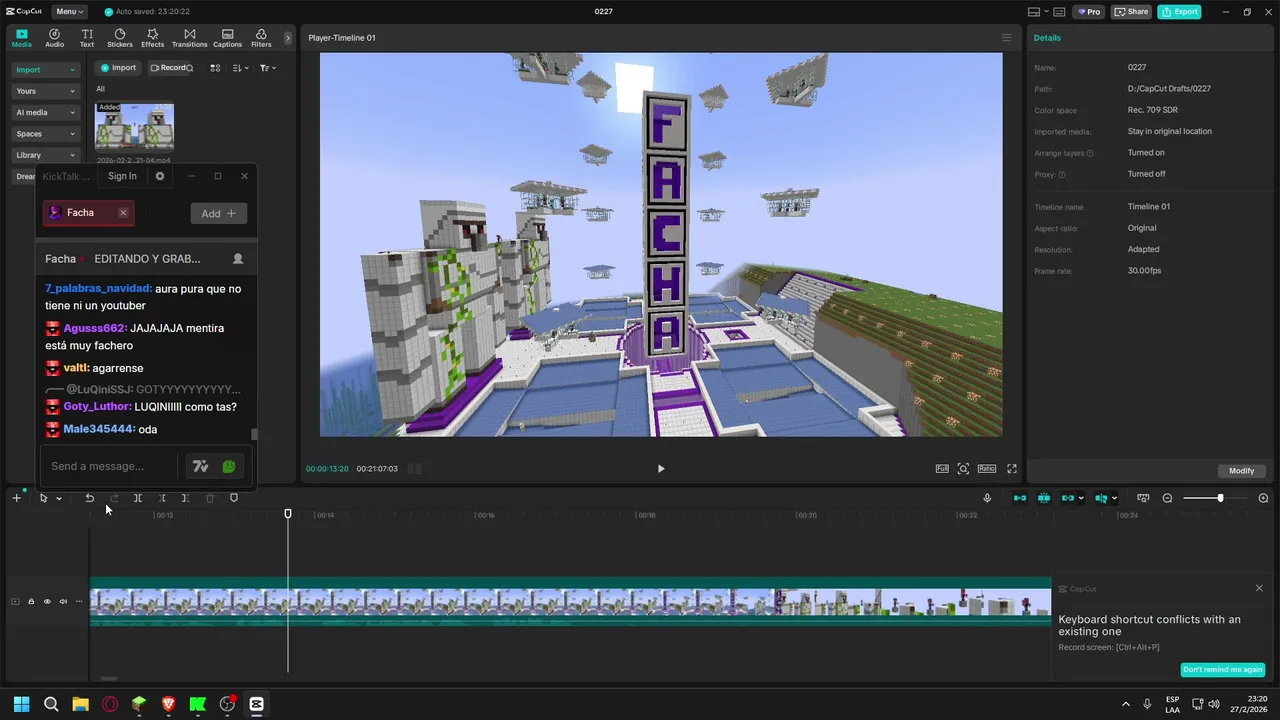Click Sign In in KickTalk window
Image resolution: width=1280 pixels, height=720 pixels.
122,176
